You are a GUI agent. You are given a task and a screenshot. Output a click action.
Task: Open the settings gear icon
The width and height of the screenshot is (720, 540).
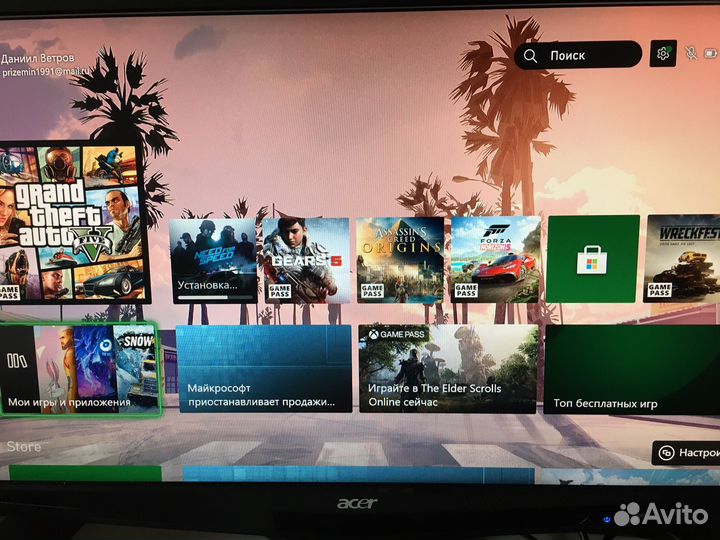pyautogui.click(x=663, y=54)
